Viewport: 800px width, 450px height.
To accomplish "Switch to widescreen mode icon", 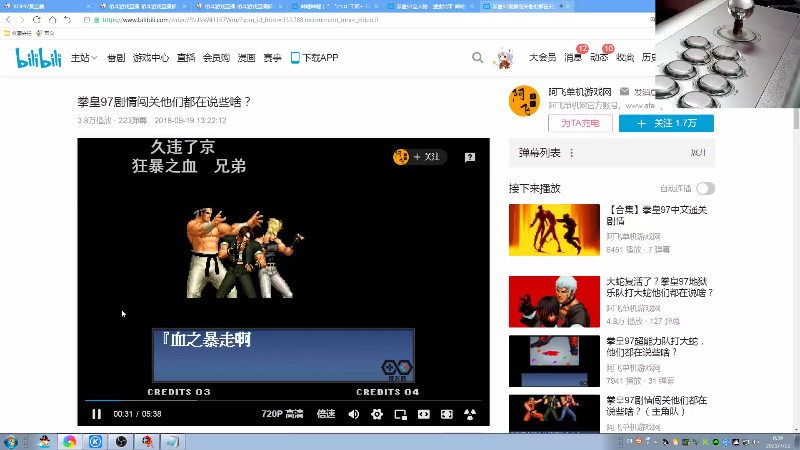I will (423, 414).
